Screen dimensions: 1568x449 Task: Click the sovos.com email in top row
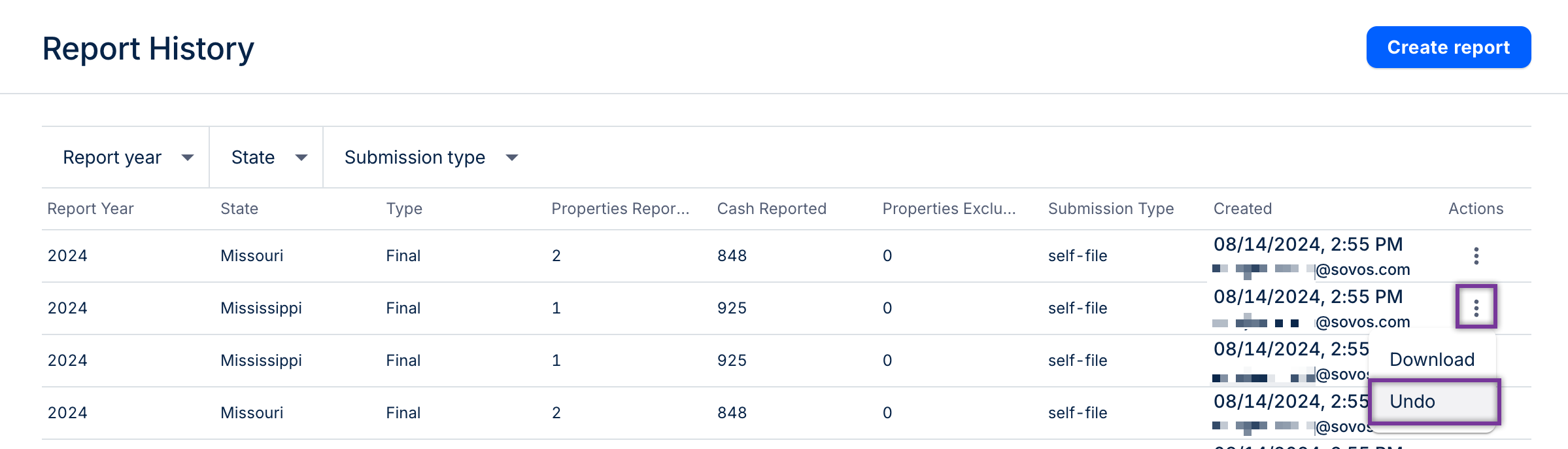click(1362, 270)
